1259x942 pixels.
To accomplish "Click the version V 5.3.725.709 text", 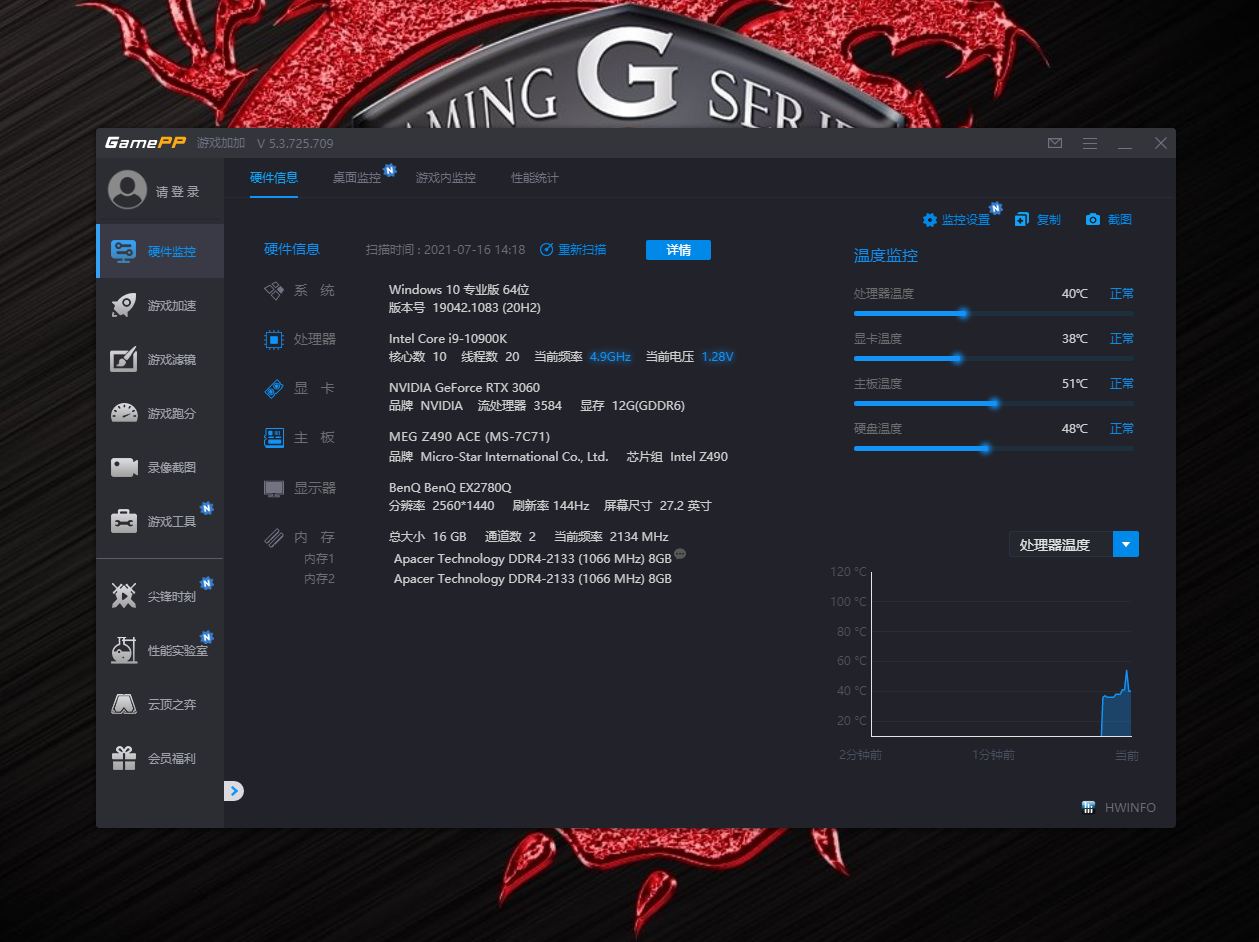I will pyautogui.click(x=295, y=144).
